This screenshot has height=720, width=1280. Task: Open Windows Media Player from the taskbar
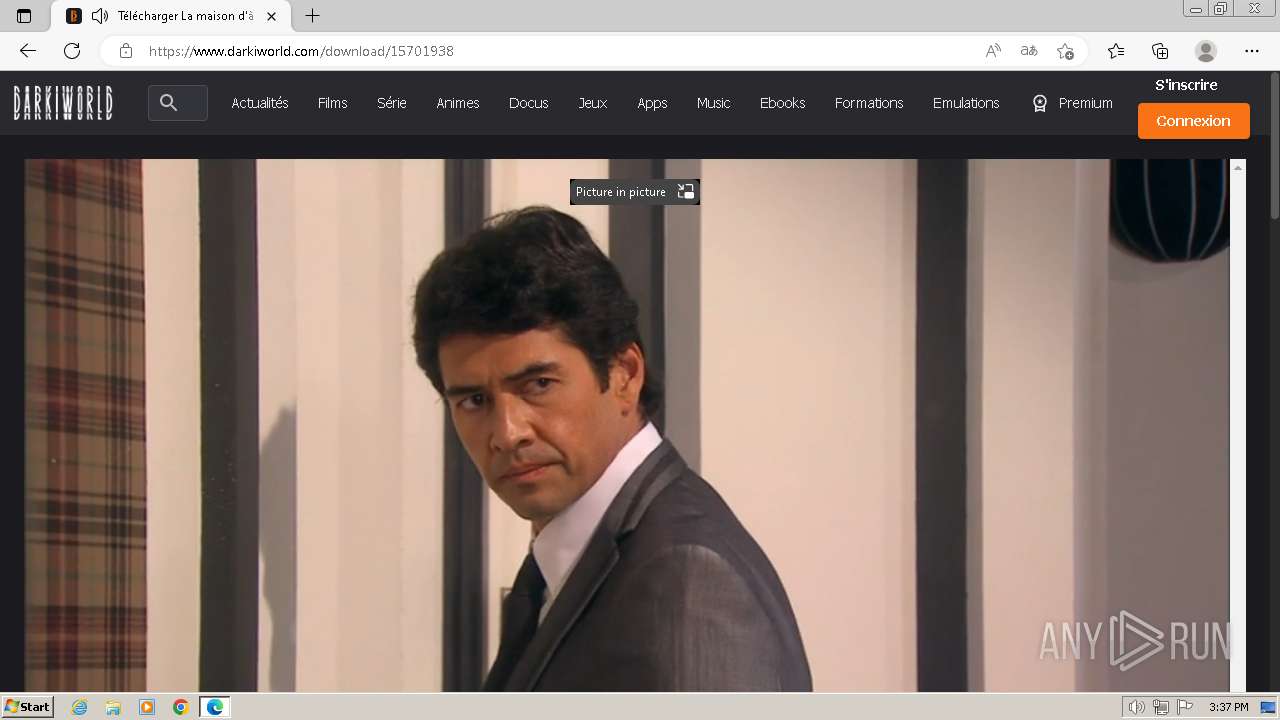point(147,707)
